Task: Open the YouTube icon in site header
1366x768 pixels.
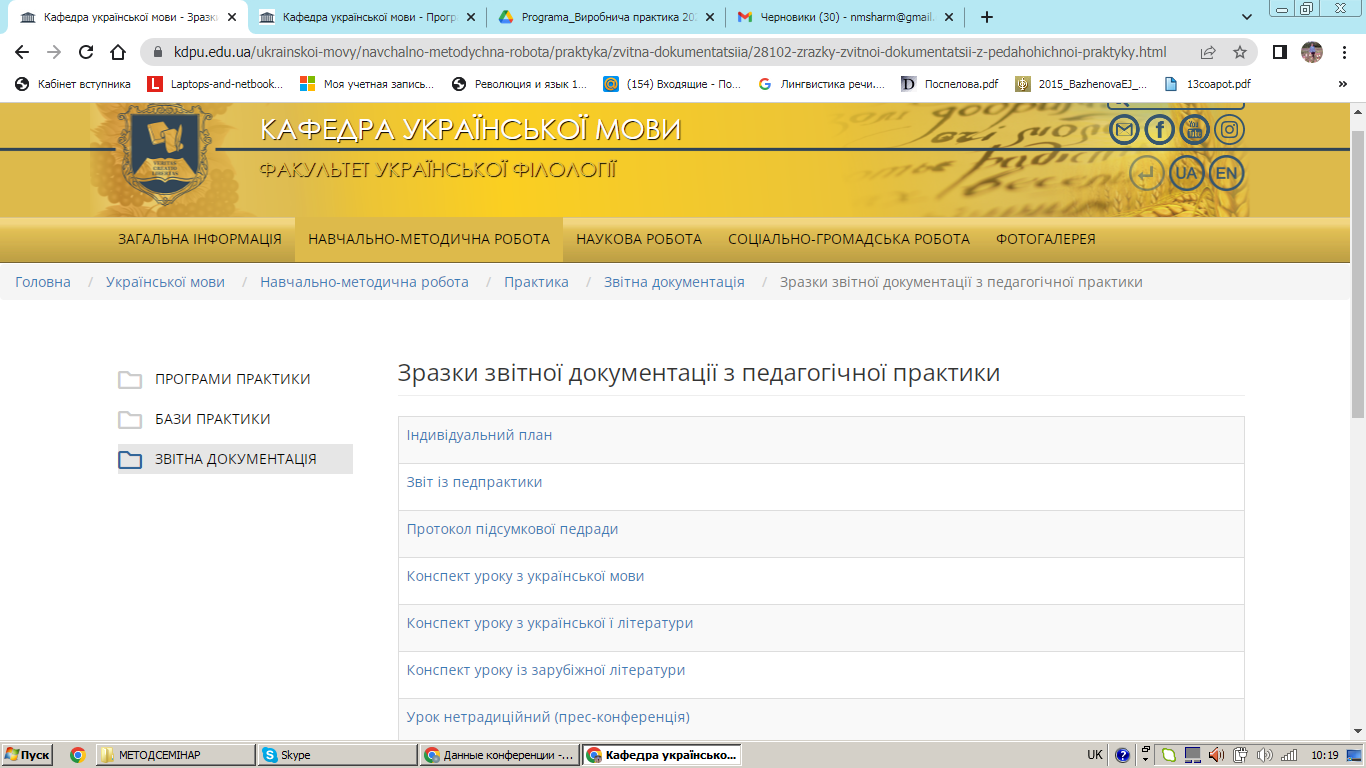Action: coord(1194,129)
